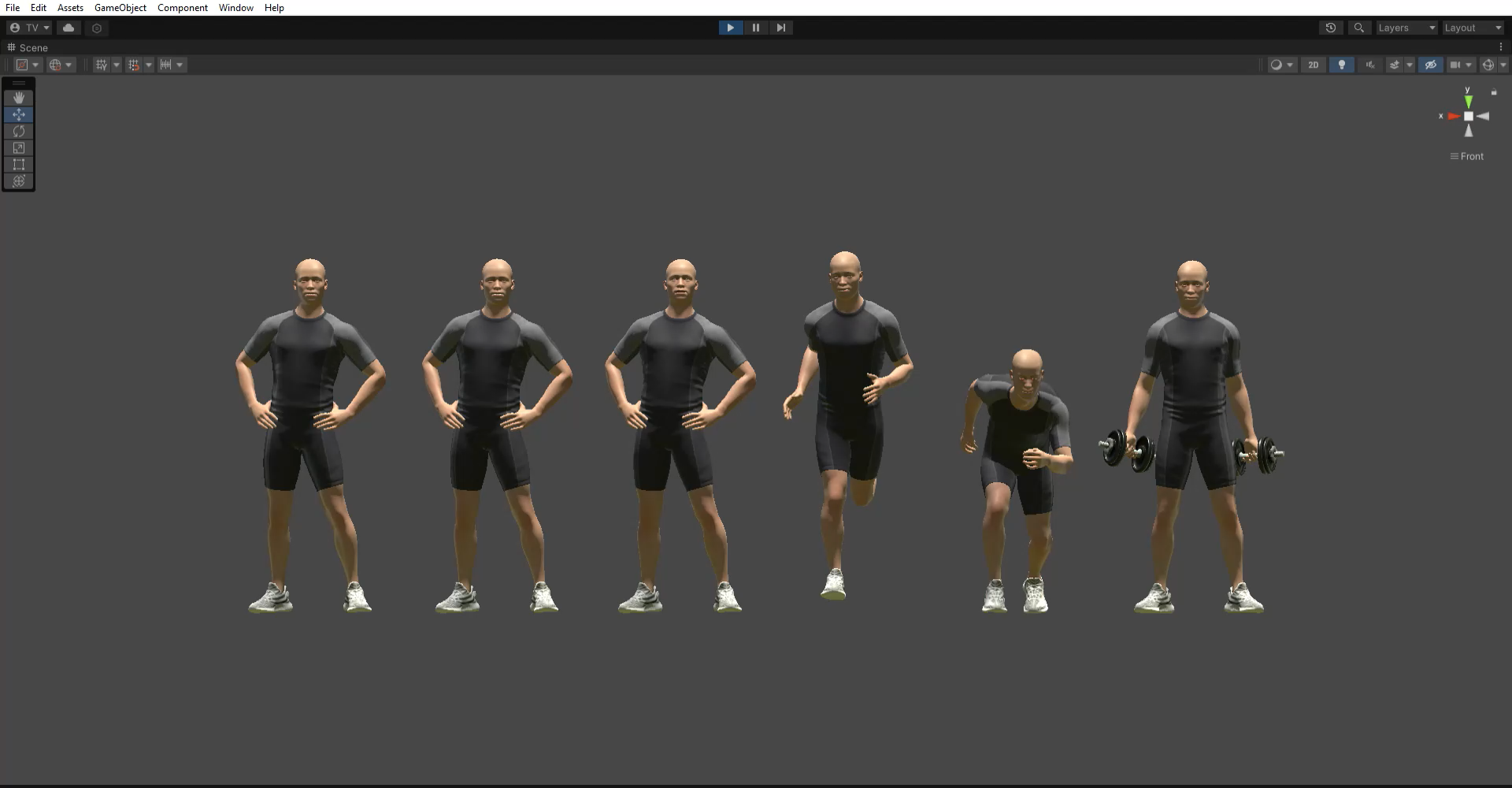Screen dimensions: 1512x788
Task: Select the Hand view tool
Action: 19,98
